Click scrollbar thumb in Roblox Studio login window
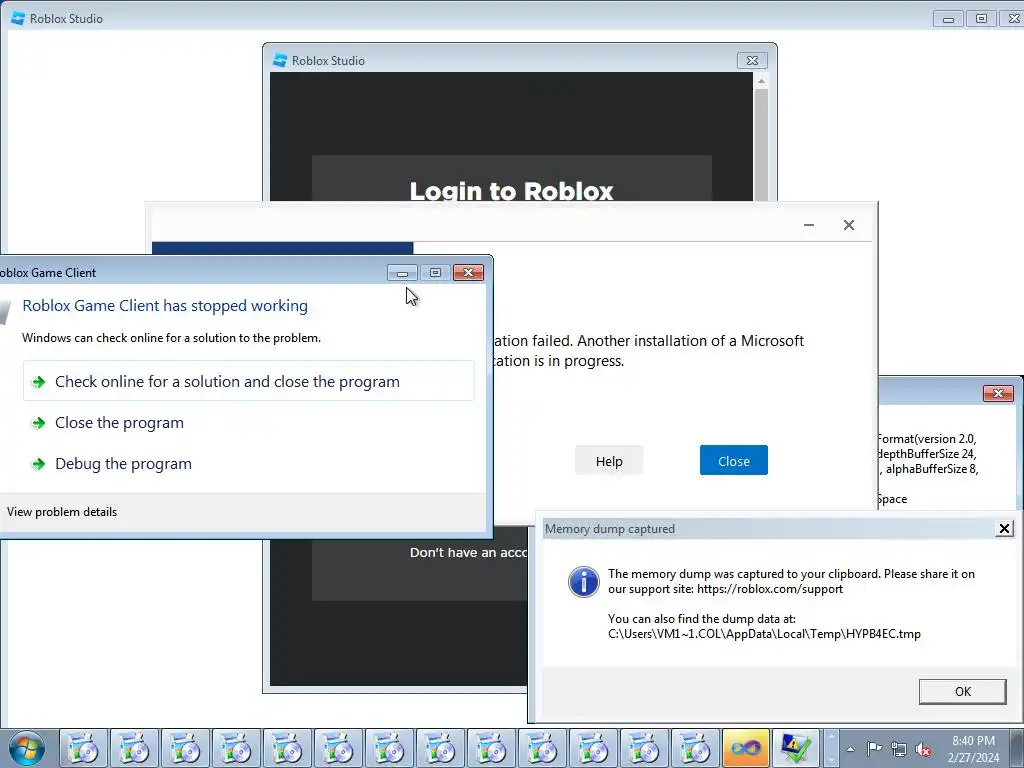The image size is (1024, 768). pos(761,144)
